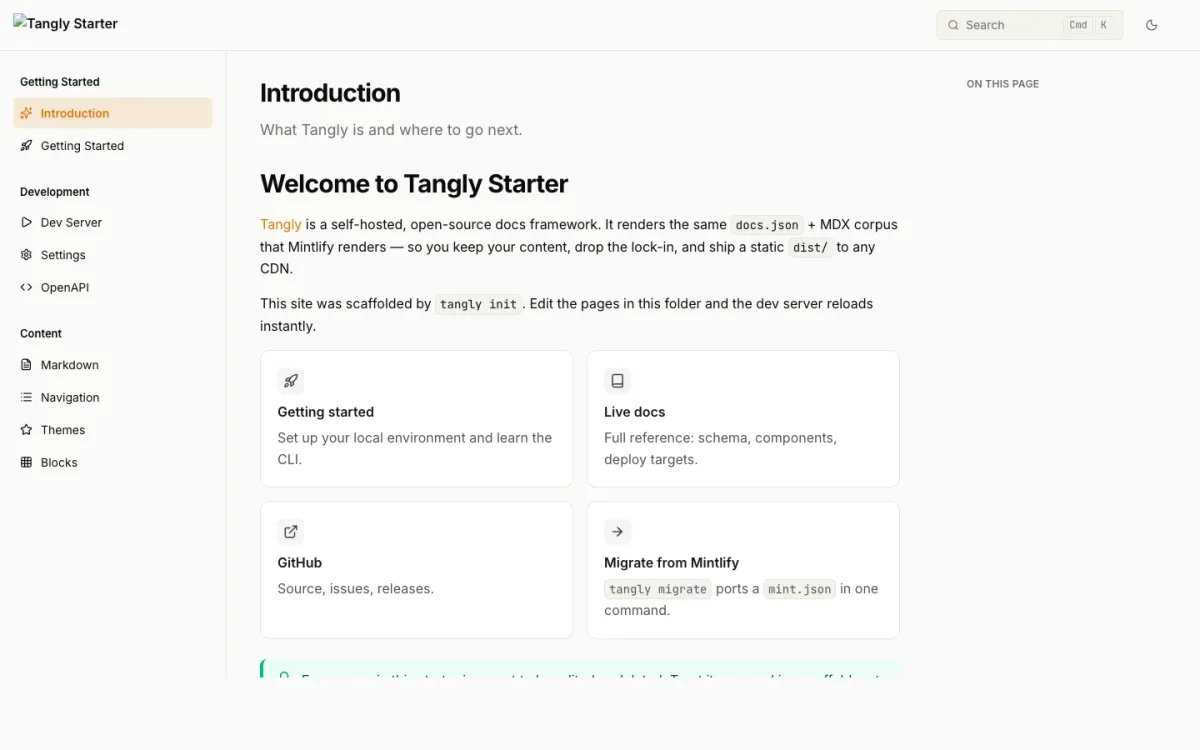Click the magnifier icon in search box

(x=953, y=25)
